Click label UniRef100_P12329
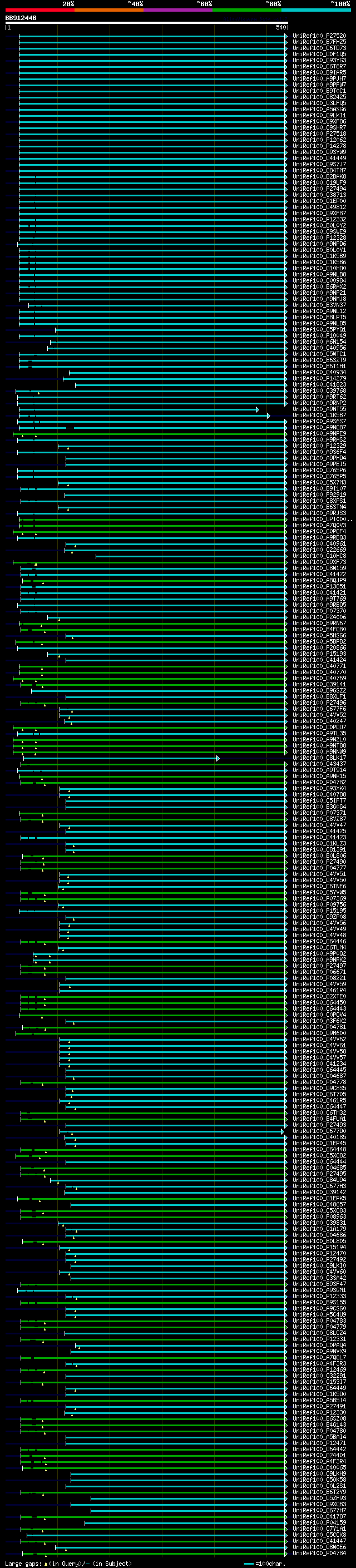 319,446
